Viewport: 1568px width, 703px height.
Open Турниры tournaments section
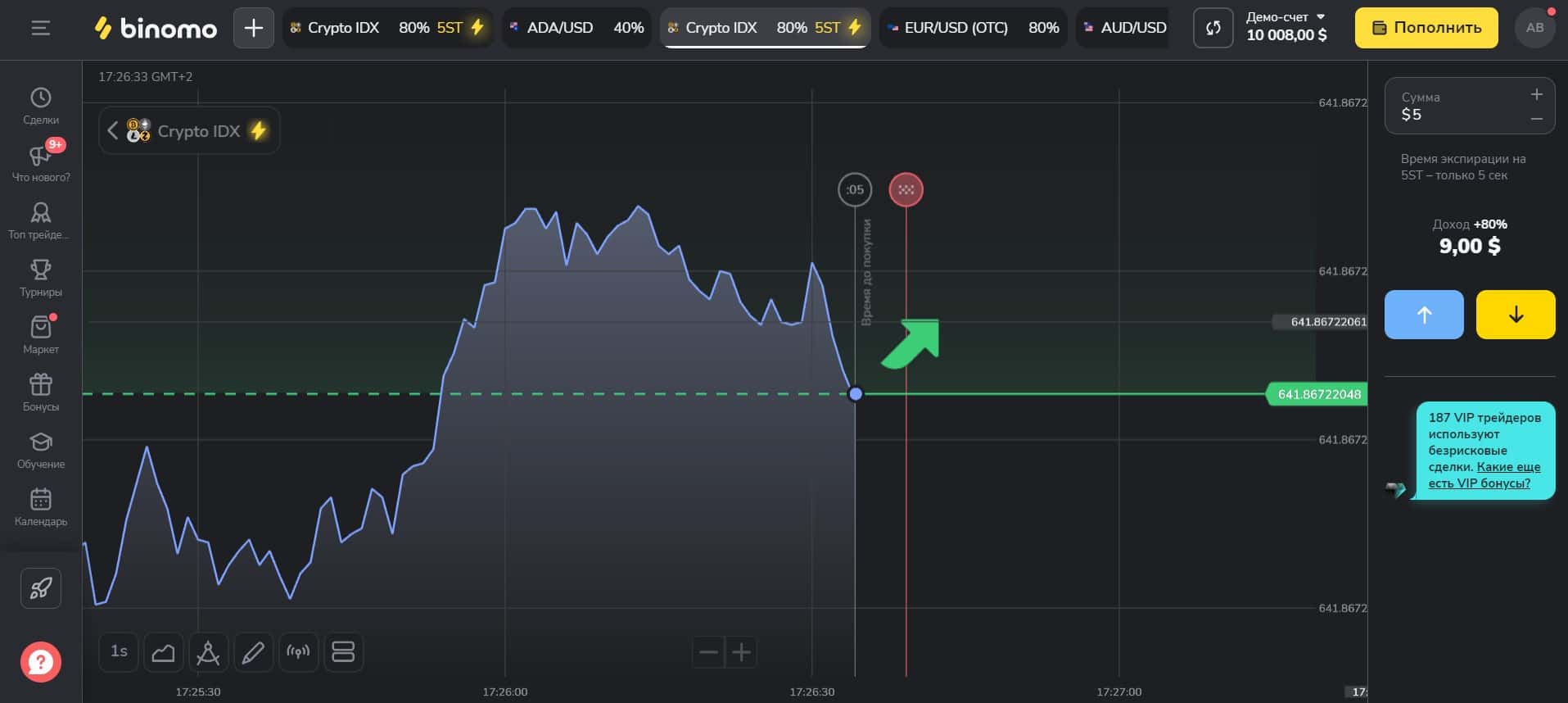(41, 279)
